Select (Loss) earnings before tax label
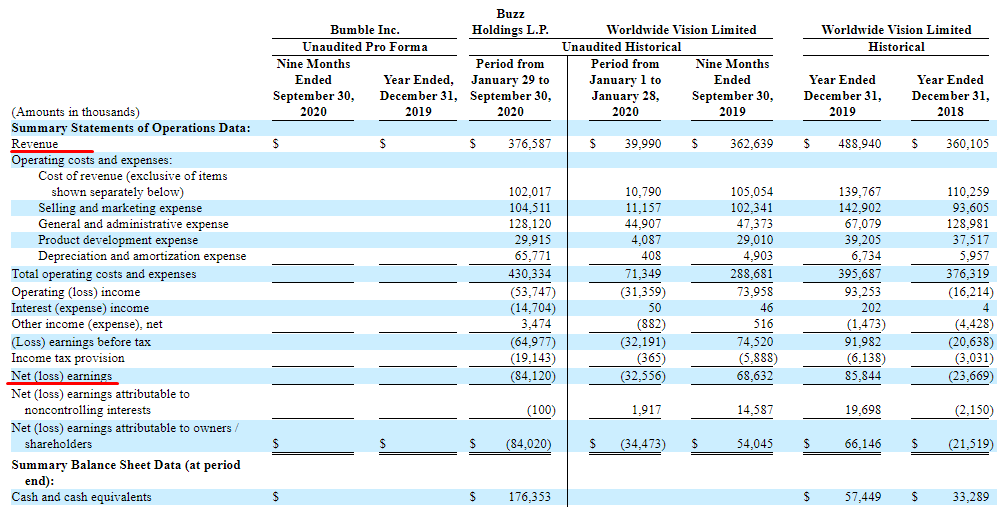Viewport: 1008px width, 507px height. [81, 342]
